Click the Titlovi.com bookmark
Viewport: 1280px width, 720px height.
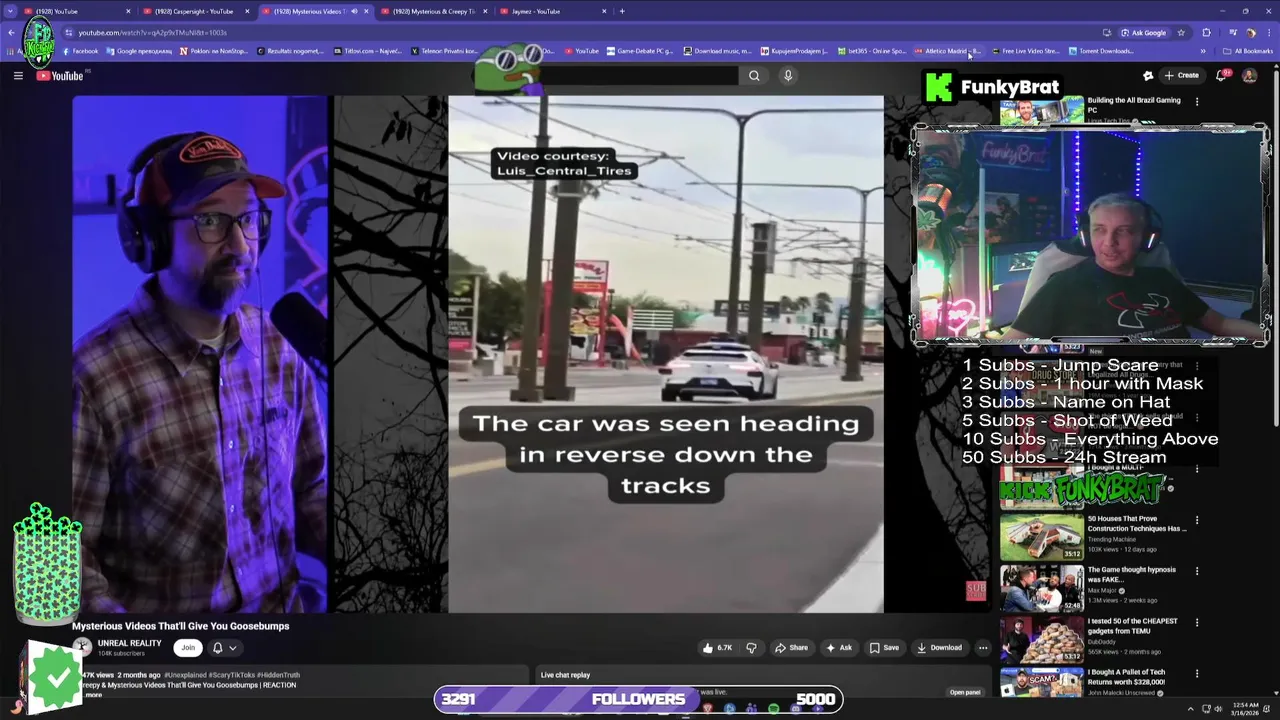[x=367, y=51]
